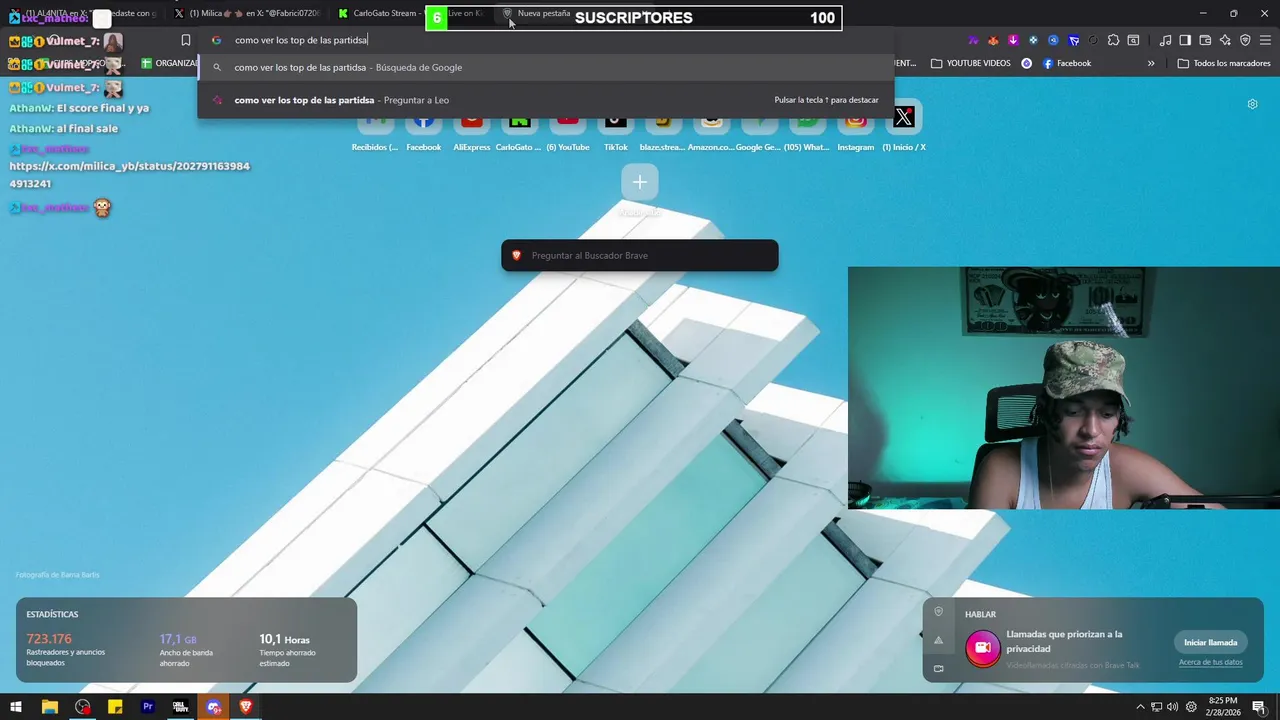Open Sticky Notes yellow taskbar icon
1280x720 pixels.
click(x=115, y=707)
